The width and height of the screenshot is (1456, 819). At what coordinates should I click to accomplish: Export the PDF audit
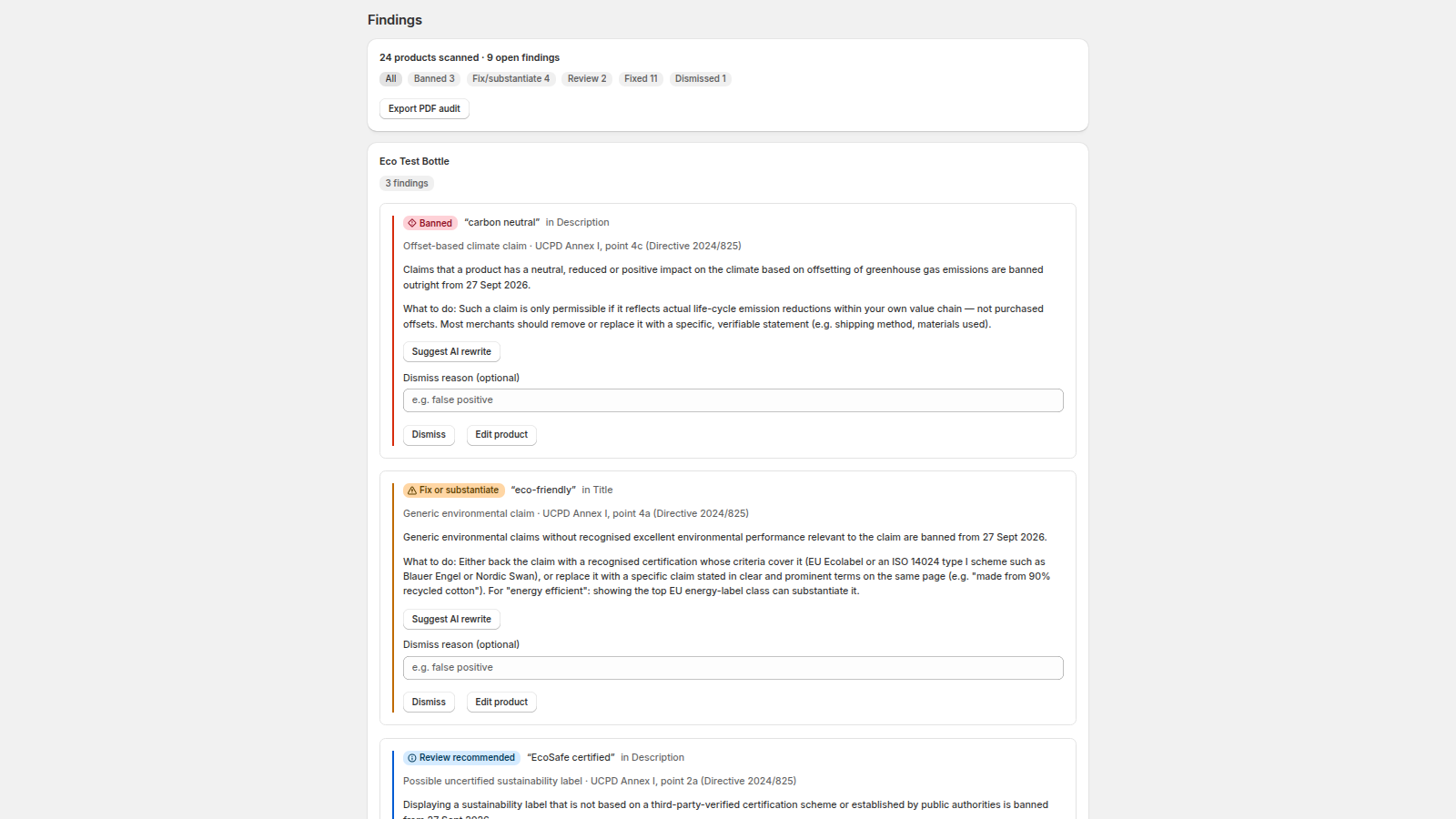[424, 108]
